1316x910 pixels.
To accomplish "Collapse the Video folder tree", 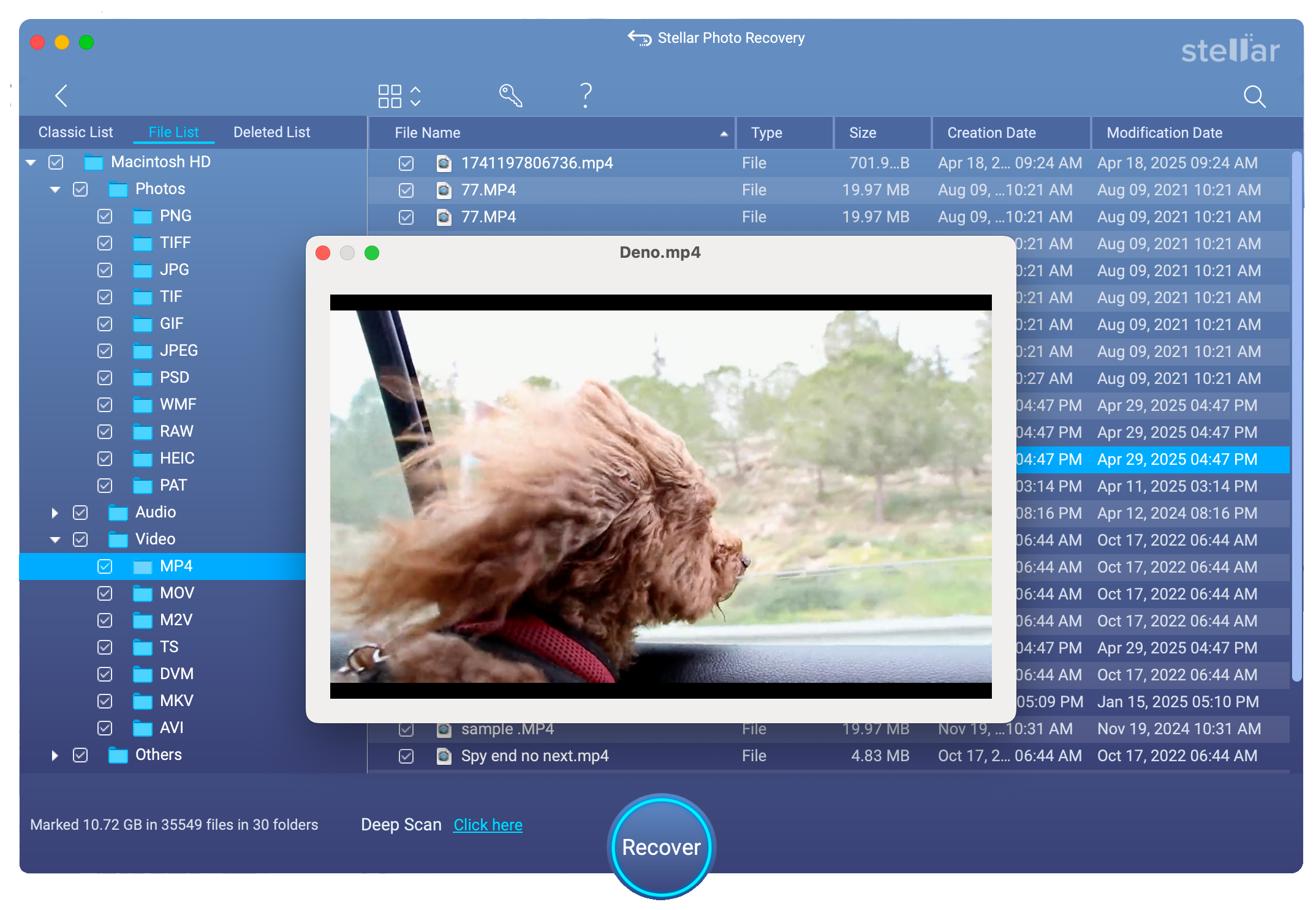I will (x=55, y=540).
